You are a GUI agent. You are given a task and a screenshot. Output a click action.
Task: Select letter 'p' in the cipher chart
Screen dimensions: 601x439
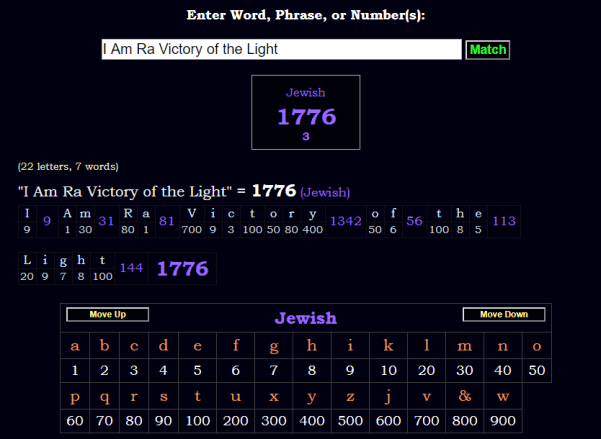pos(75,395)
